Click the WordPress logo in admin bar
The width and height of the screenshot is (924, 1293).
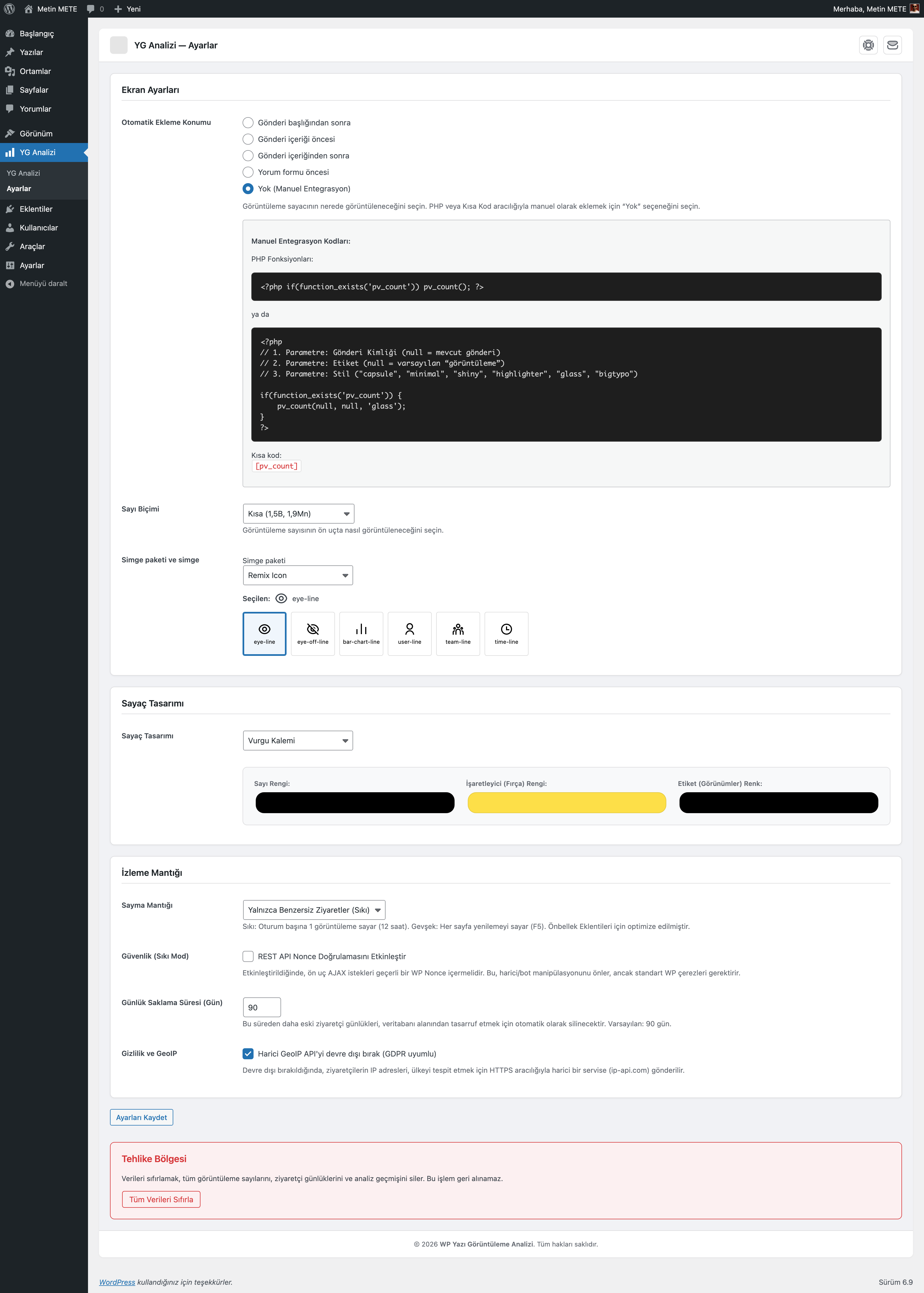[x=9, y=9]
